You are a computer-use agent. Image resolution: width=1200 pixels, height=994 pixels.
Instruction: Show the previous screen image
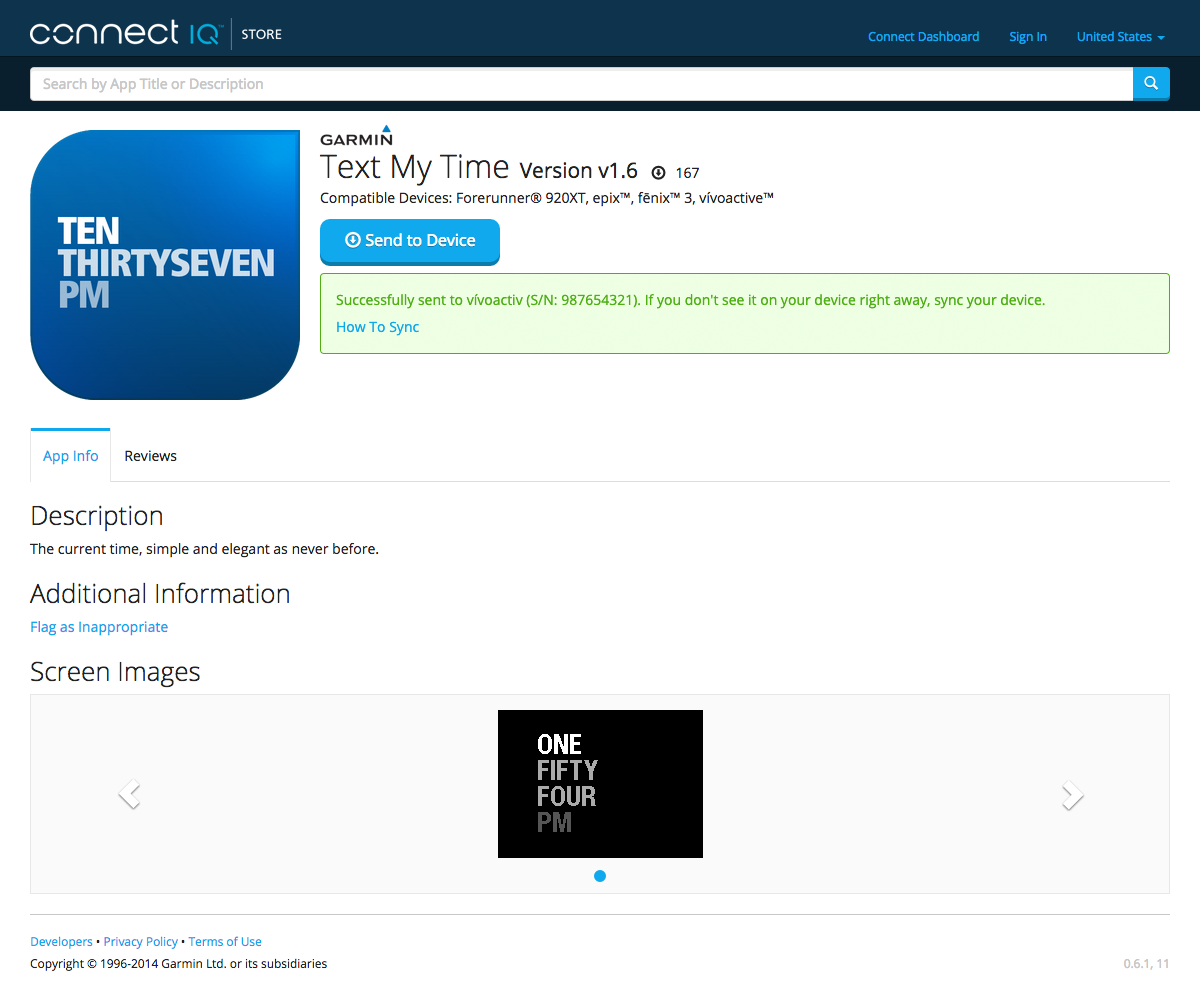click(x=130, y=795)
